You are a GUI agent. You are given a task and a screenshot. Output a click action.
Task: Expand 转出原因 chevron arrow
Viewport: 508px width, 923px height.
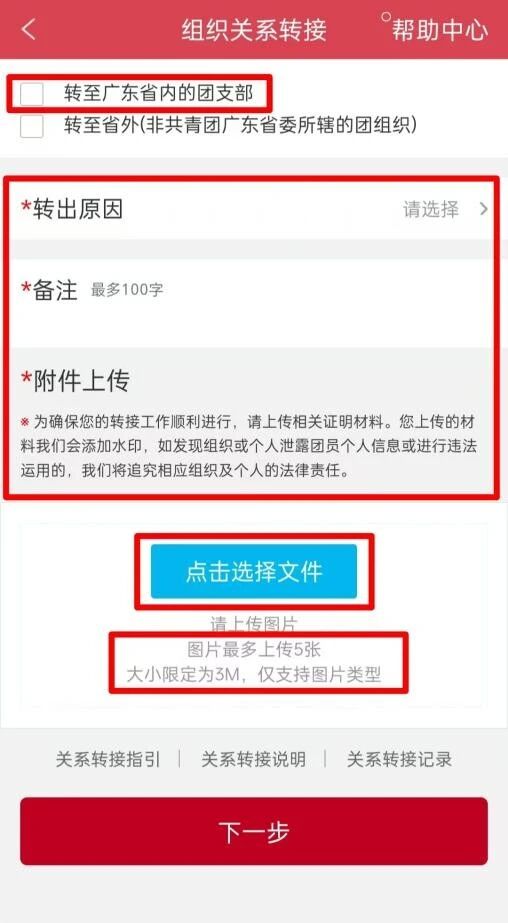tap(483, 208)
